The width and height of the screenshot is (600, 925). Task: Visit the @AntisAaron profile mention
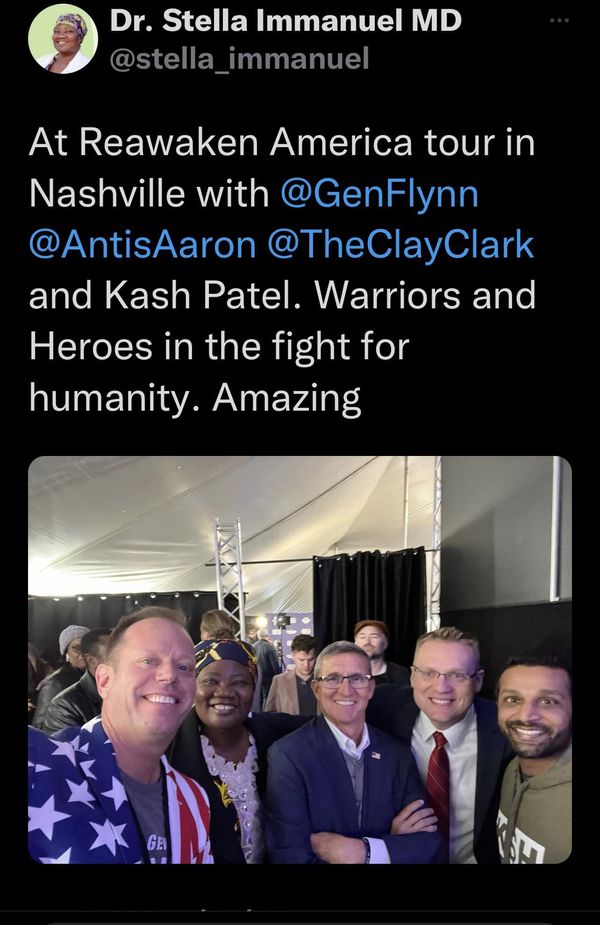tap(142, 244)
